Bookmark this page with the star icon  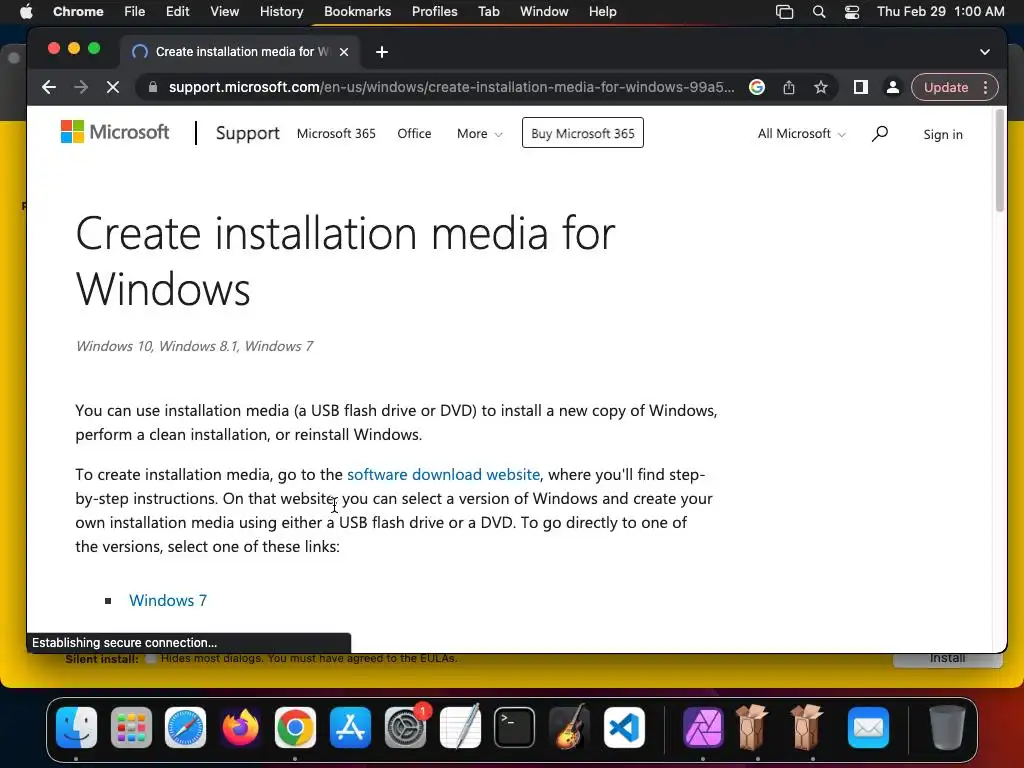(x=821, y=87)
